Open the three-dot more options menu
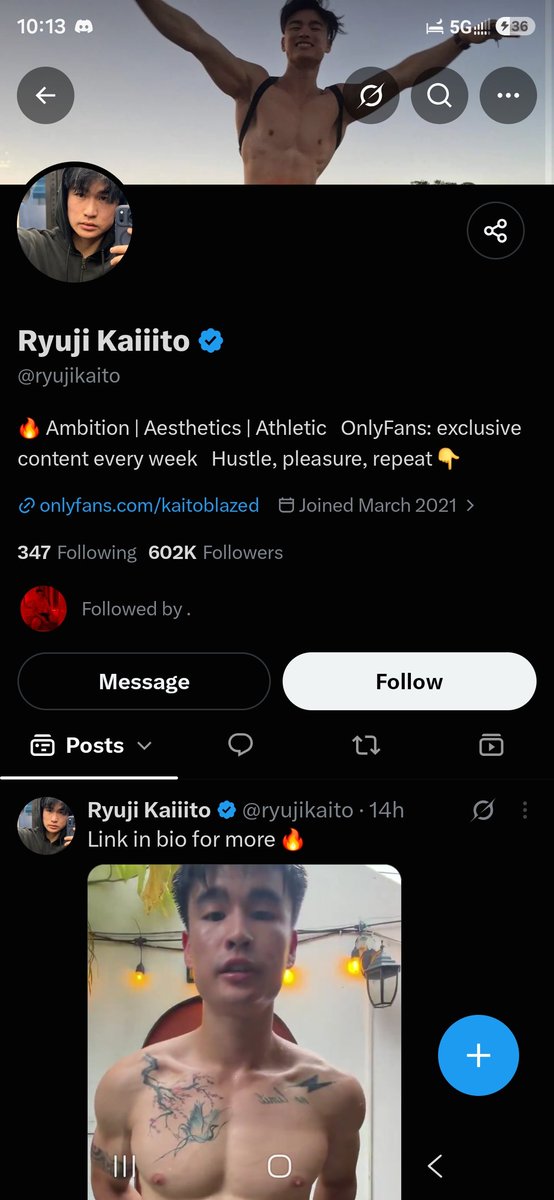 pyautogui.click(x=508, y=95)
